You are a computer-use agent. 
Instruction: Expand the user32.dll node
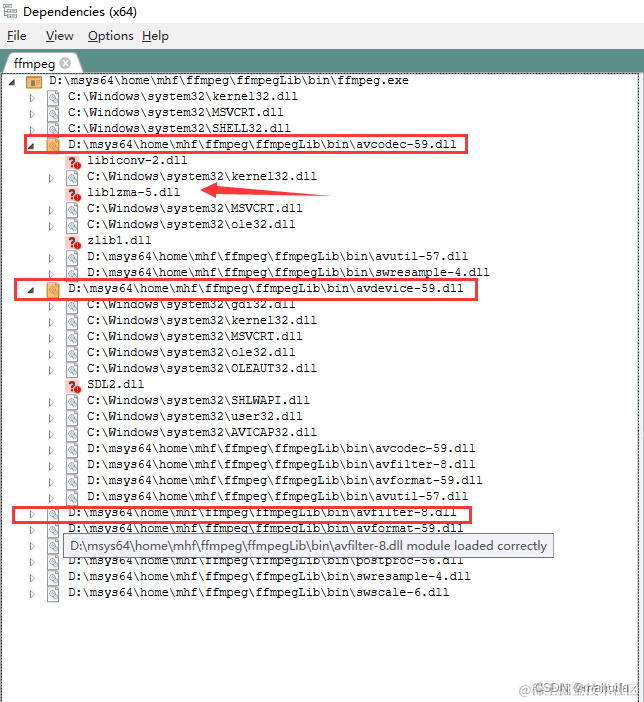point(51,418)
